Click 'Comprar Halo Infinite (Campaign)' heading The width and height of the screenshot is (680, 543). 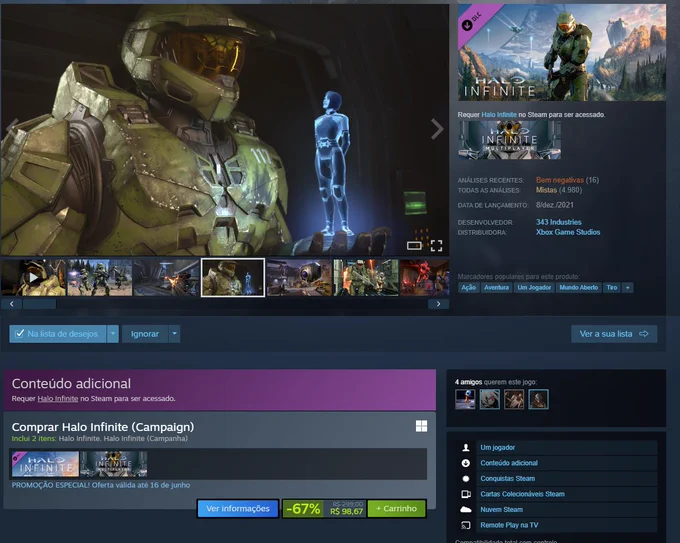point(103,427)
